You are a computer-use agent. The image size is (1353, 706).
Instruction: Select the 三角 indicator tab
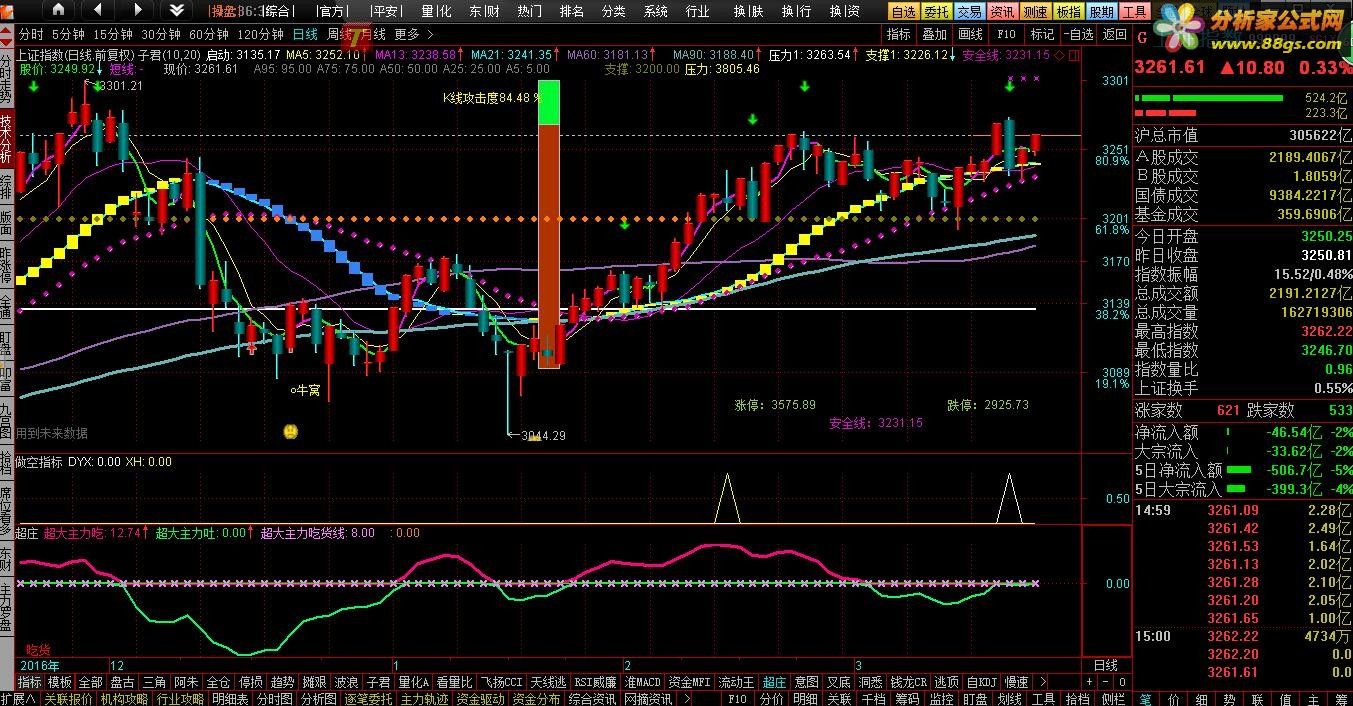coord(153,682)
